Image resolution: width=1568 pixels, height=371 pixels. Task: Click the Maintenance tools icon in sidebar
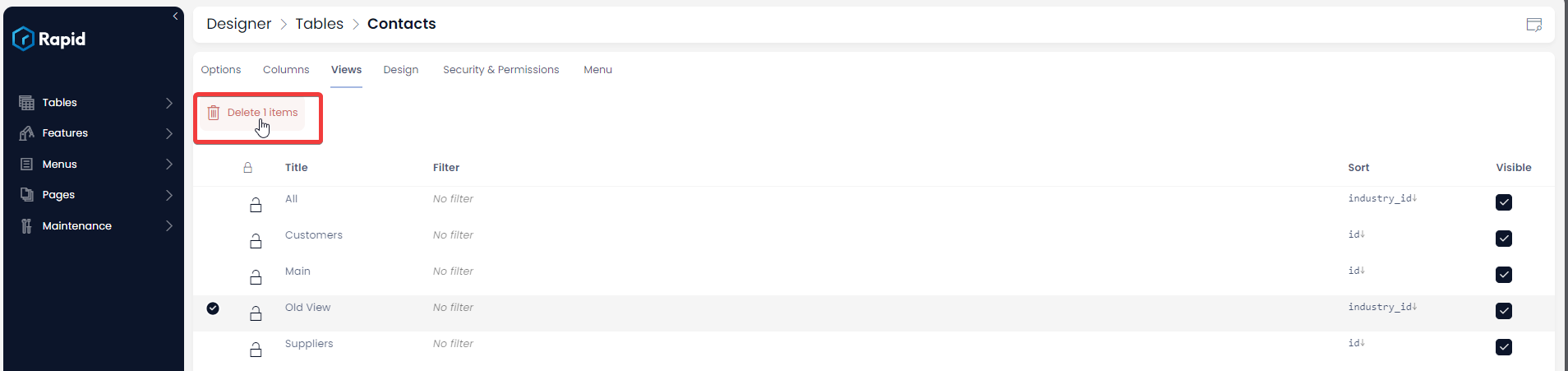point(26,226)
